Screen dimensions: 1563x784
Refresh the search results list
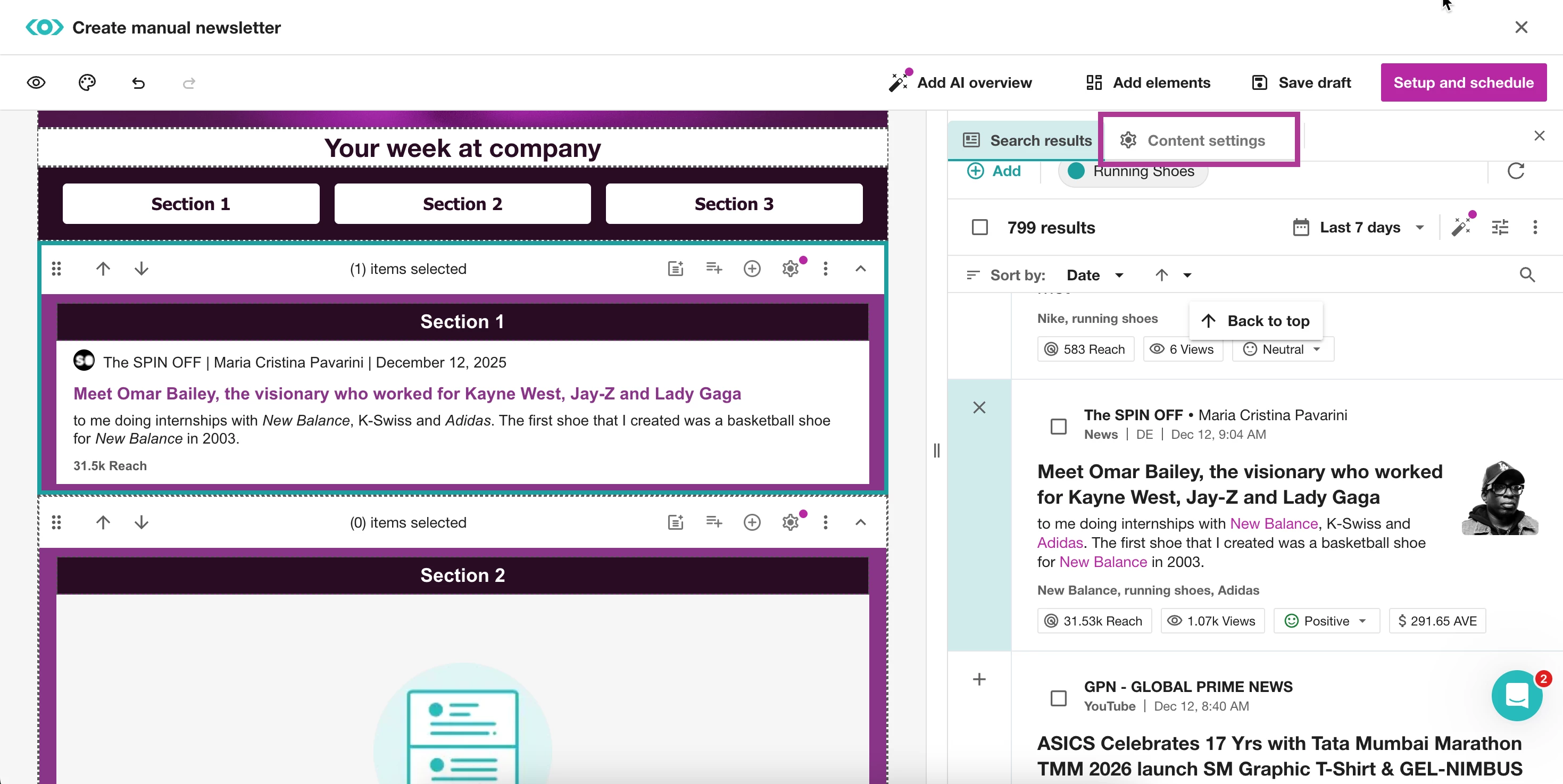point(1516,171)
